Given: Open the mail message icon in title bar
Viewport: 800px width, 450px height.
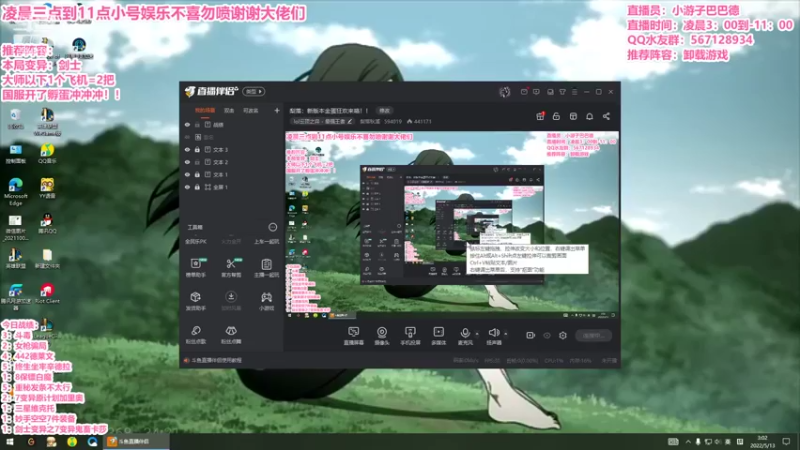Looking at the screenshot, I should pos(524,92).
